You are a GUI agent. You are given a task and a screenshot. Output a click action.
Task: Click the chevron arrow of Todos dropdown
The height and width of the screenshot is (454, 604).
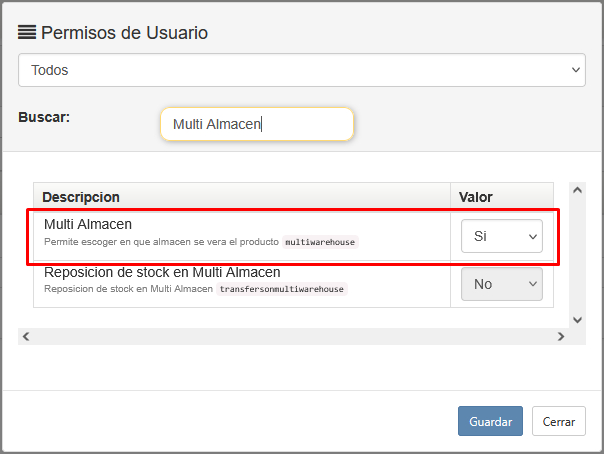pyautogui.click(x=575, y=70)
